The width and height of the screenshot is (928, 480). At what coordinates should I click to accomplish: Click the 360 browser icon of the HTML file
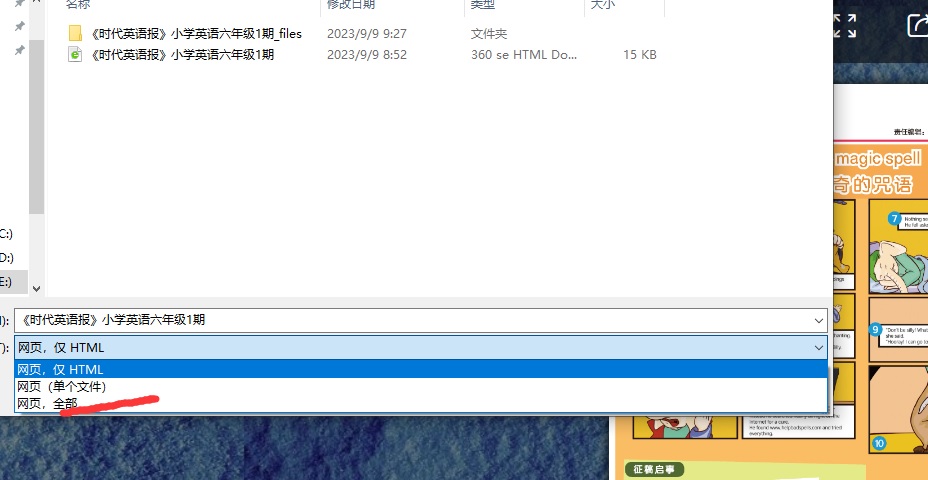click(x=75, y=54)
